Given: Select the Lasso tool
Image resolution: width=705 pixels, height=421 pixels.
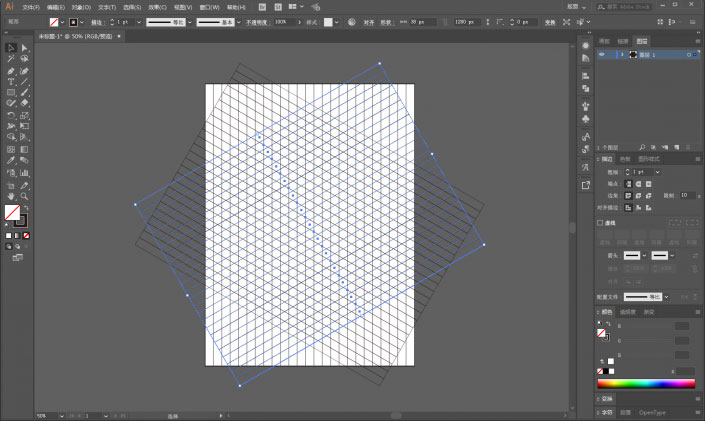Looking at the screenshot, I should [x=24, y=59].
